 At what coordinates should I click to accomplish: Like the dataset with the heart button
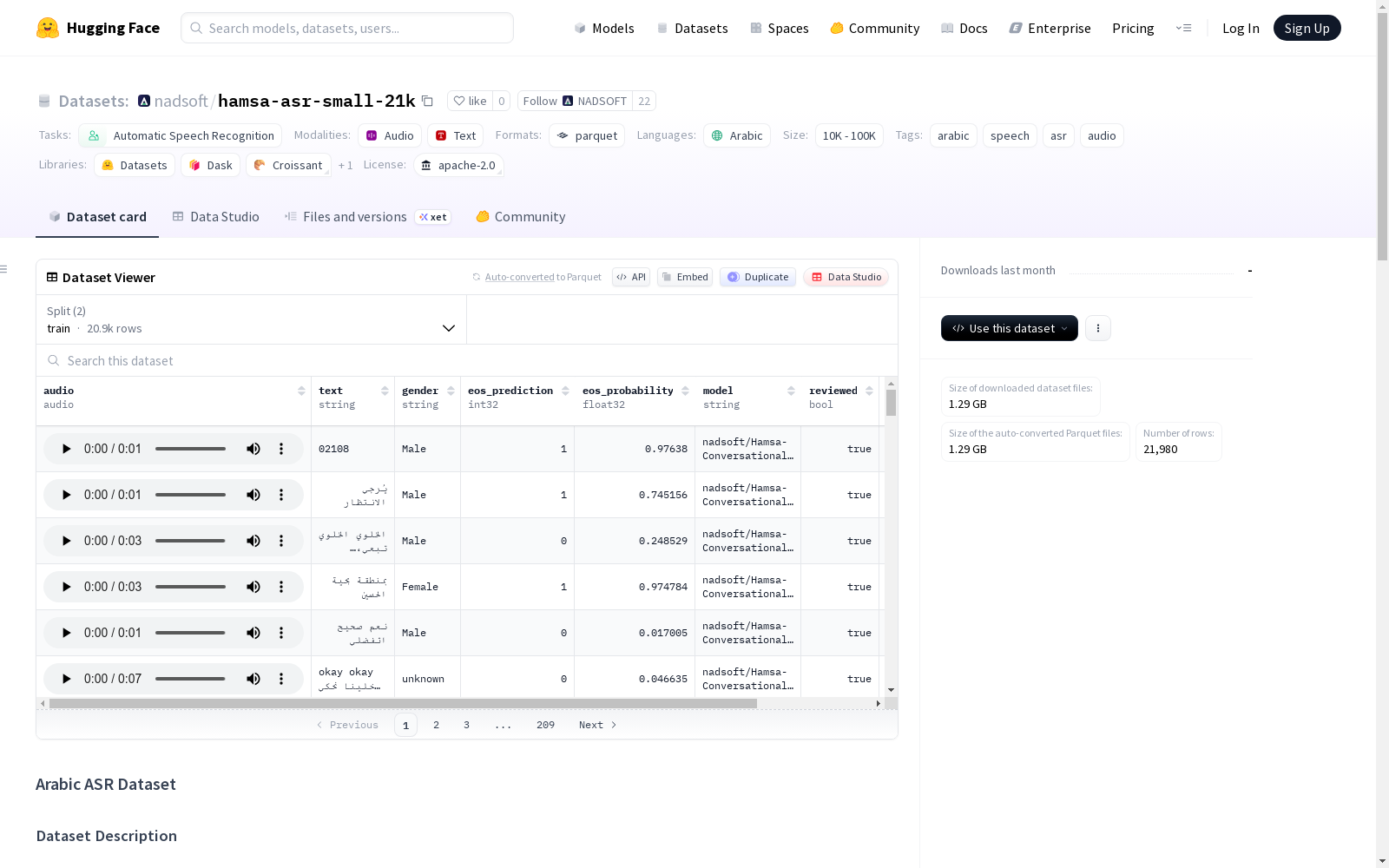point(470,101)
